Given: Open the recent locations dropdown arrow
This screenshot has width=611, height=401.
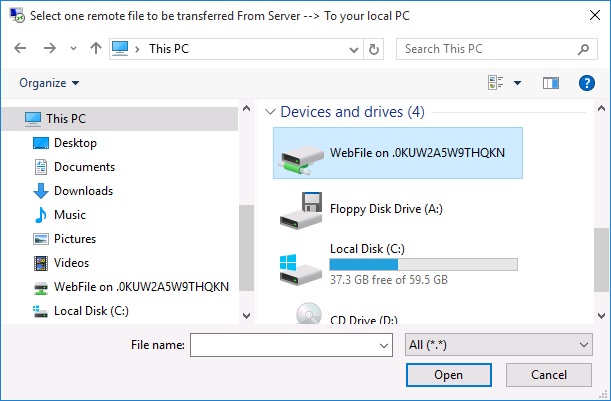Looking at the screenshot, I should [x=71, y=49].
